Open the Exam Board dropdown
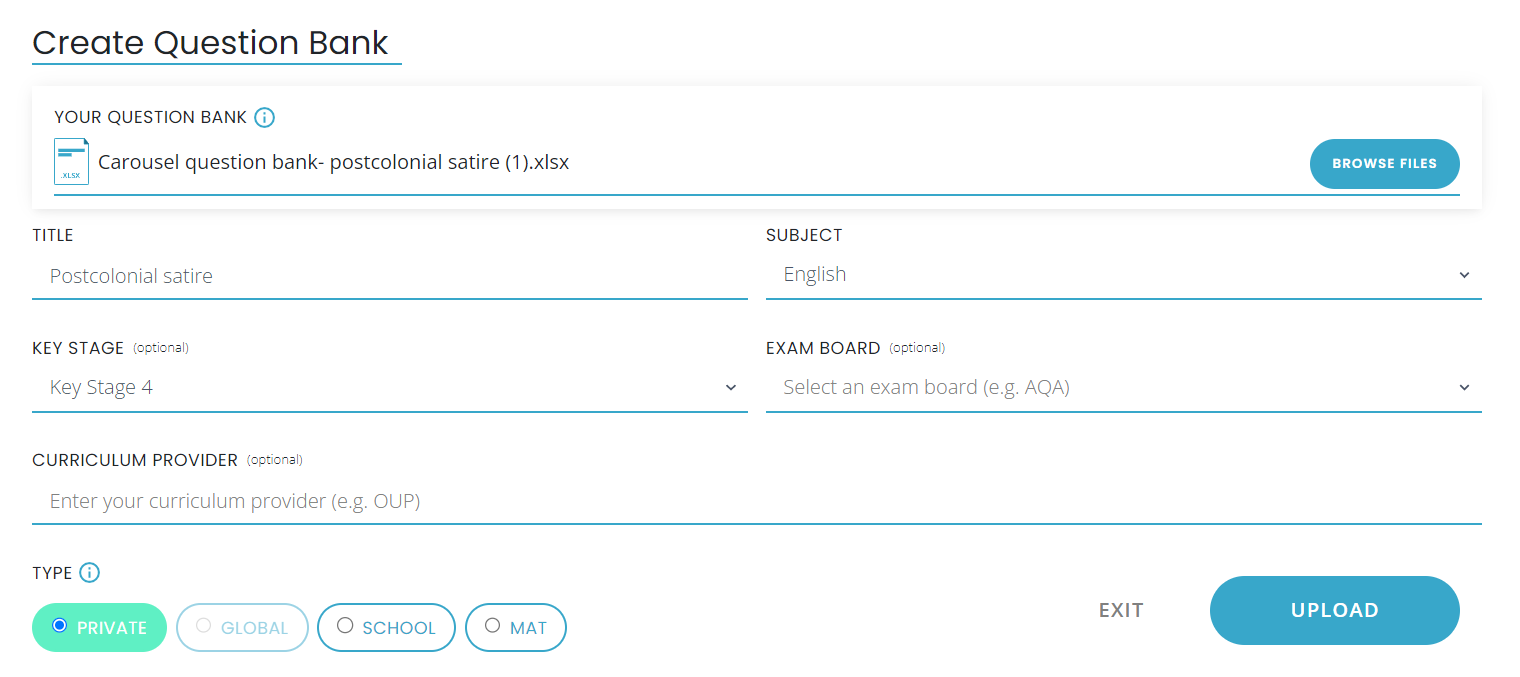The height and width of the screenshot is (677, 1520). (x=1110, y=387)
